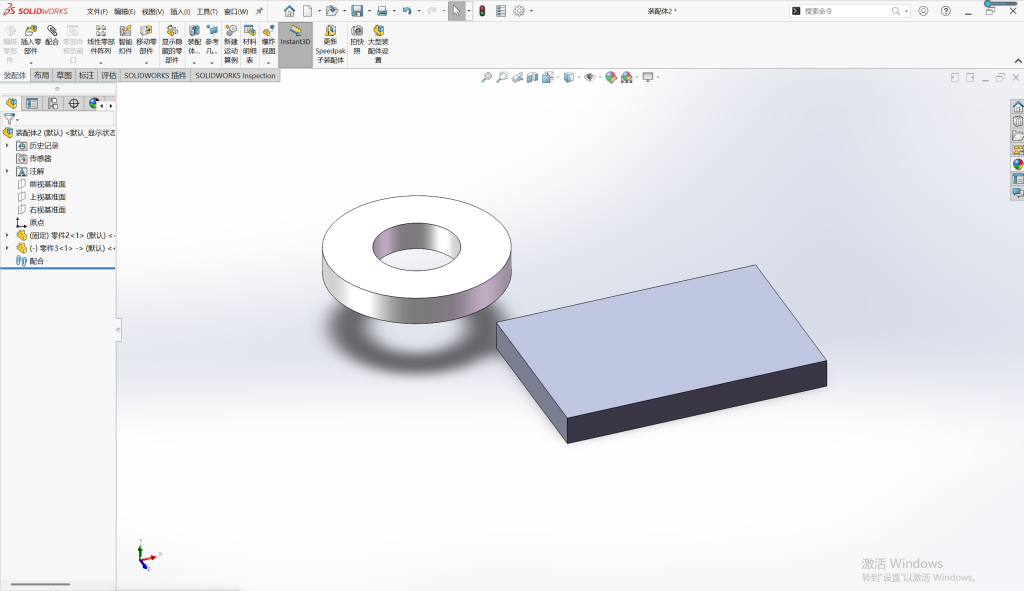Toggle 显示隐藏的零部件 show hidden components

click(172, 44)
